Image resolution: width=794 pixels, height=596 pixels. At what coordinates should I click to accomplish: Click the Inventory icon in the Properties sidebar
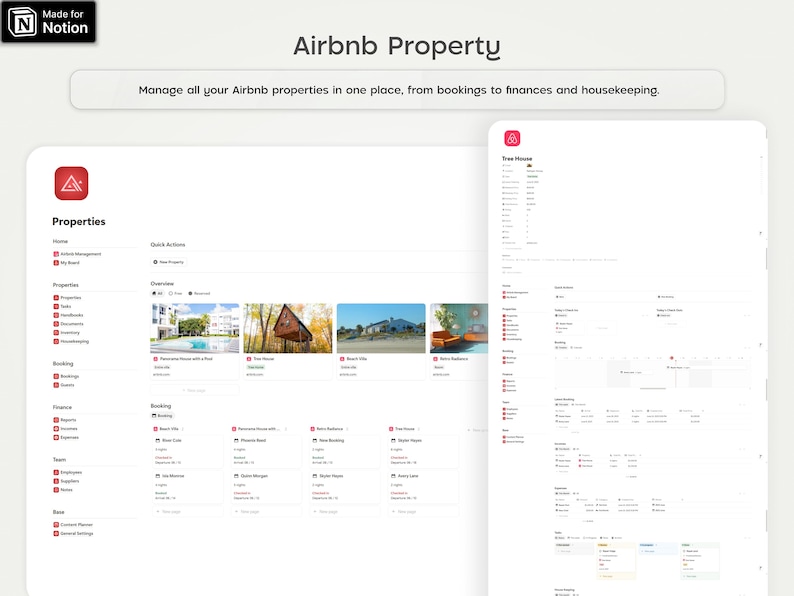coord(56,333)
